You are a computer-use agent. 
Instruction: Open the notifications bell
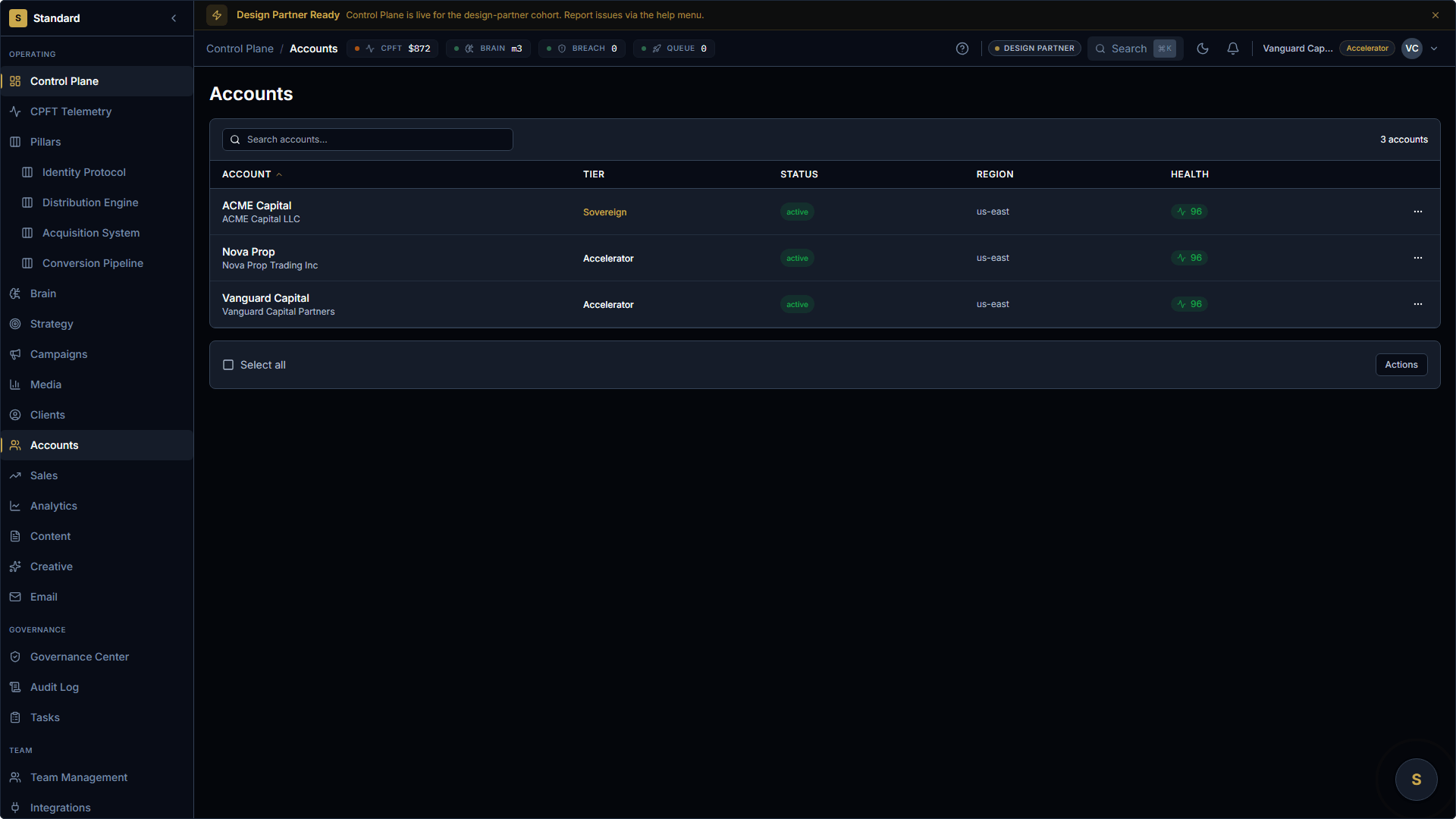tap(1233, 49)
